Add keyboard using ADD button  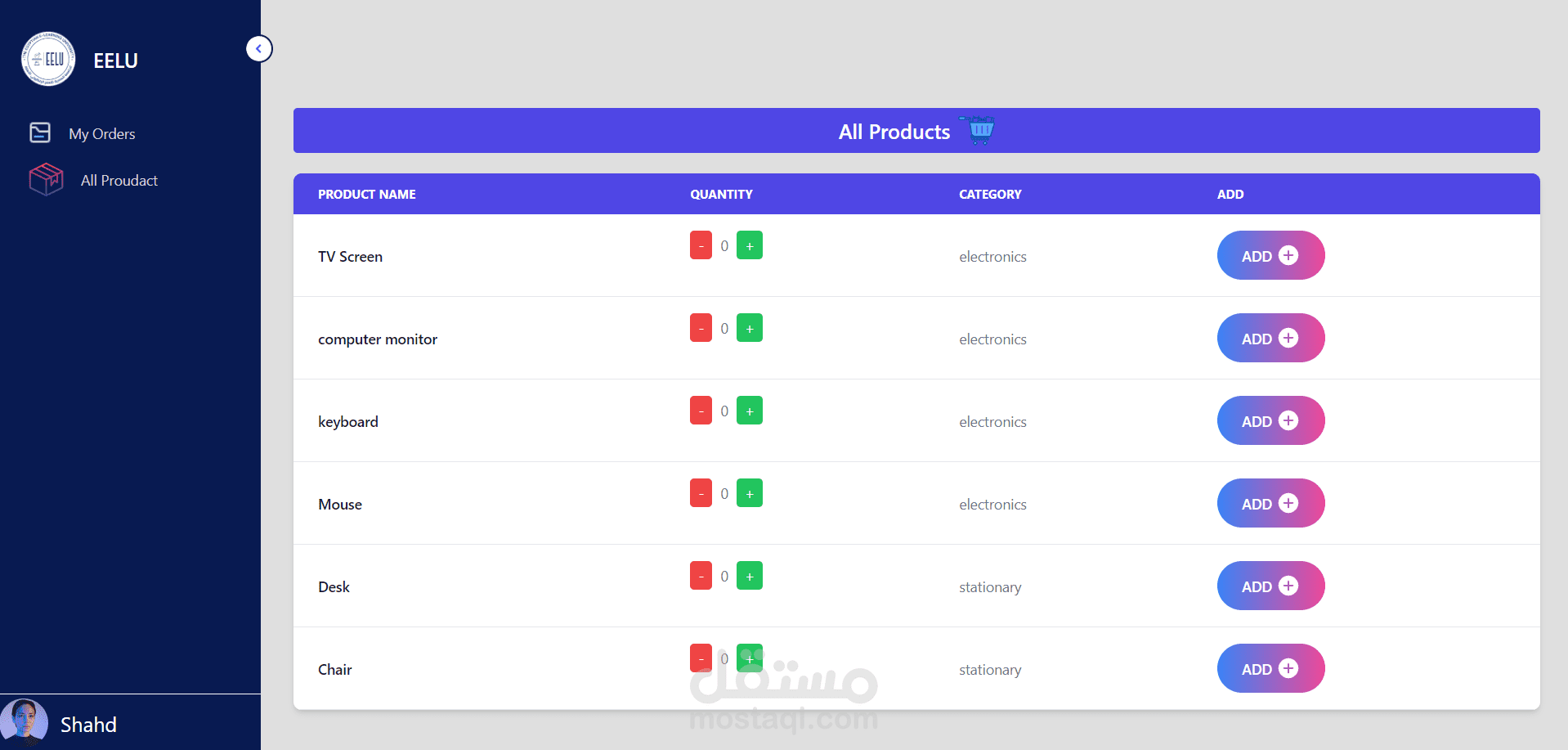1270,420
